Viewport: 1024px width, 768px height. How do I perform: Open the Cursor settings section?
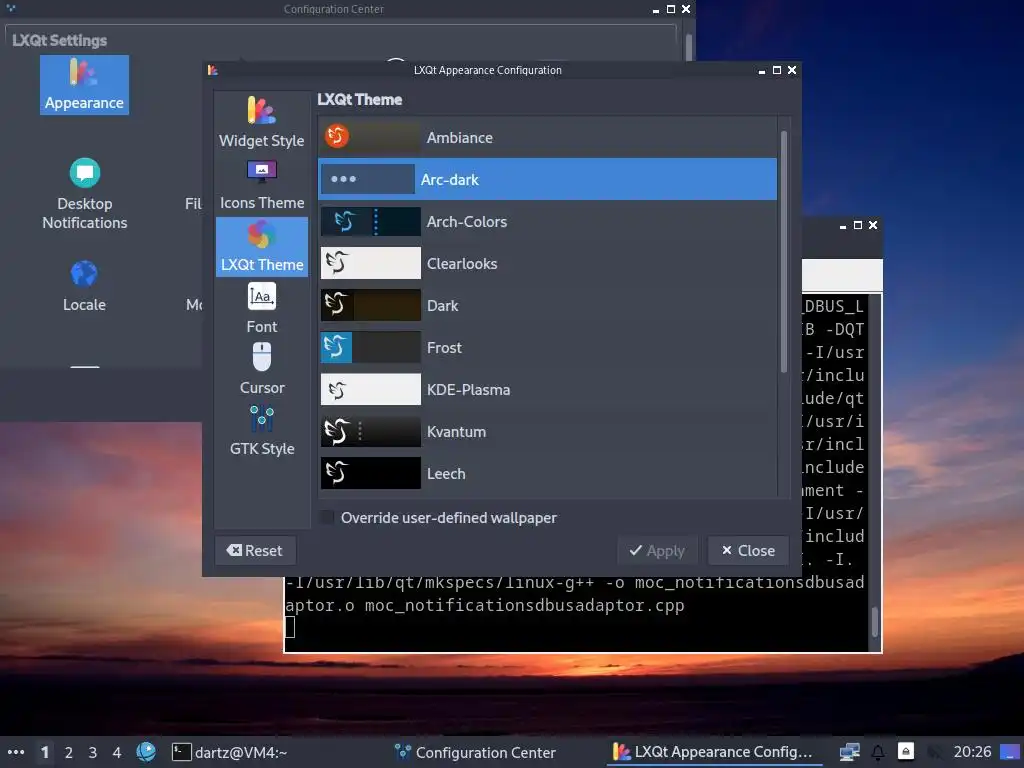pyautogui.click(x=261, y=369)
